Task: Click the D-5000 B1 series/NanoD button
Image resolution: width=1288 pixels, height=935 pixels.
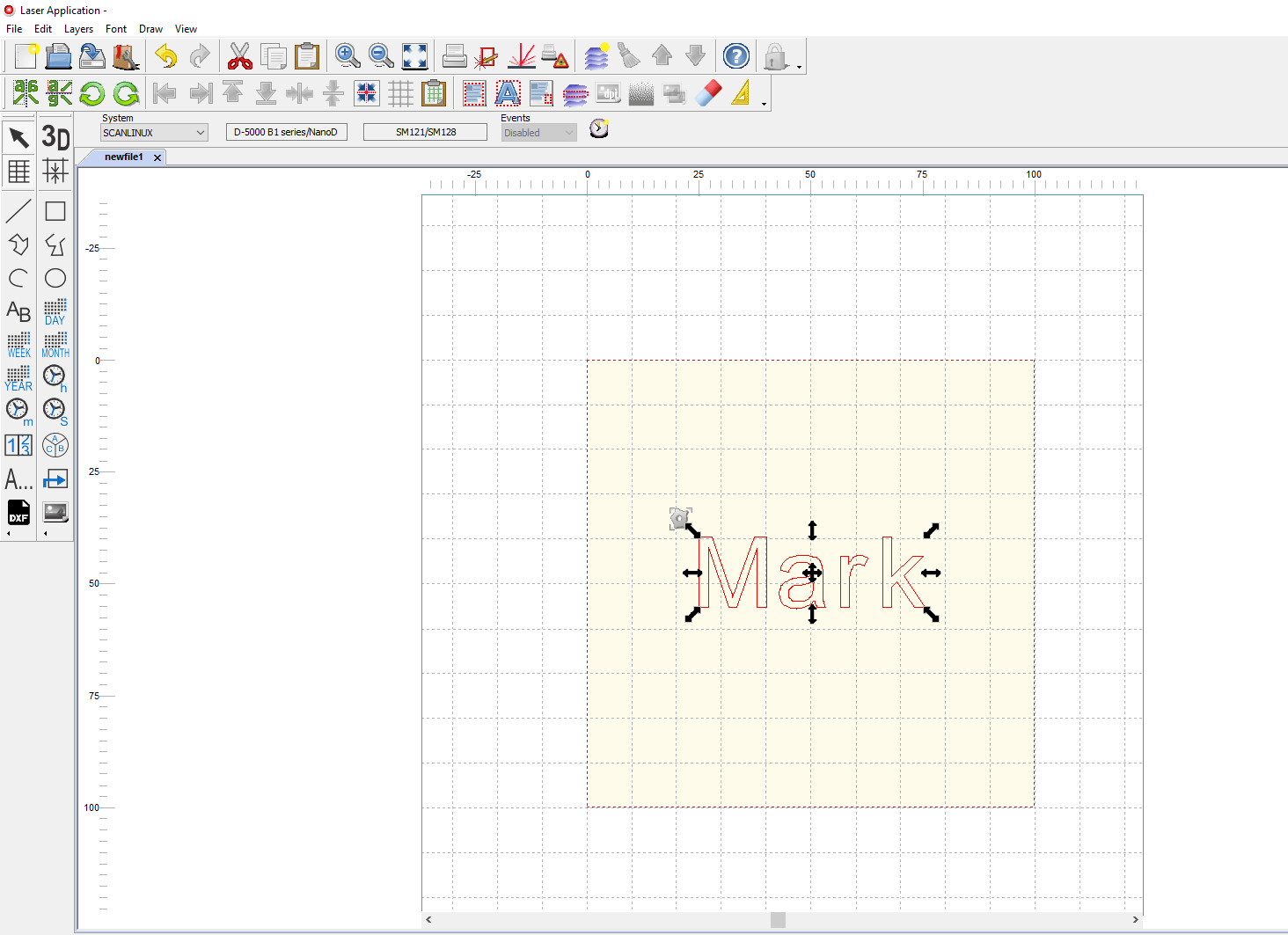Action: pyautogui.click(x=286, y=133)
